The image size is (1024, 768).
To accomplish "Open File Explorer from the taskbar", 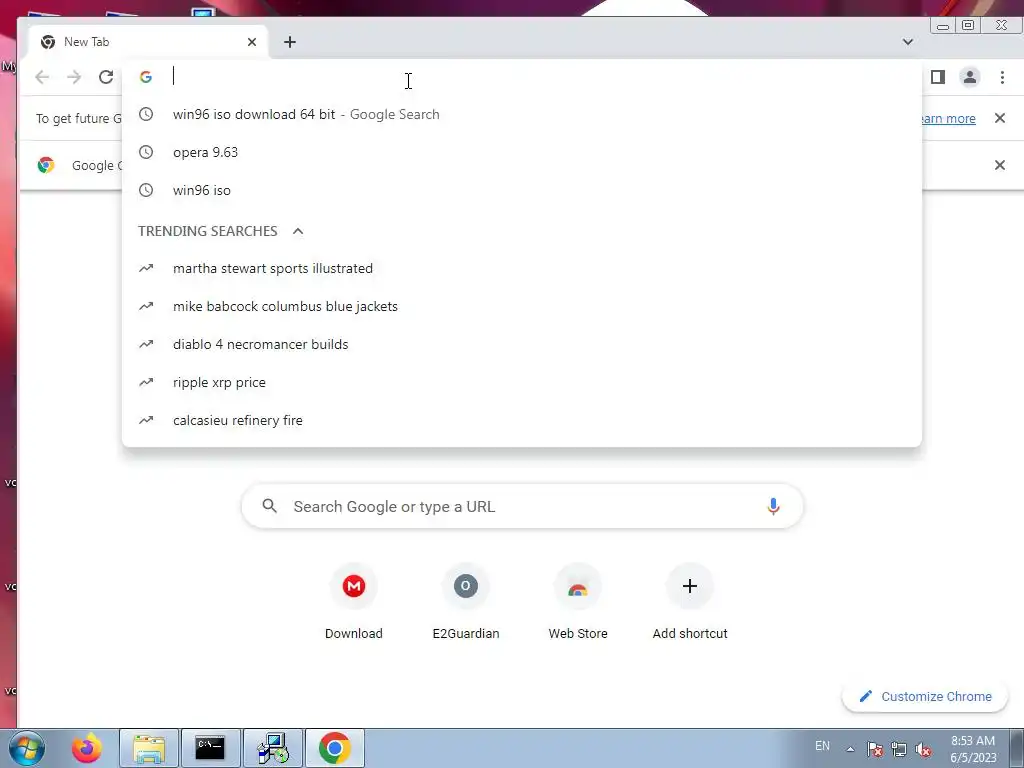I will pos(149,748).
